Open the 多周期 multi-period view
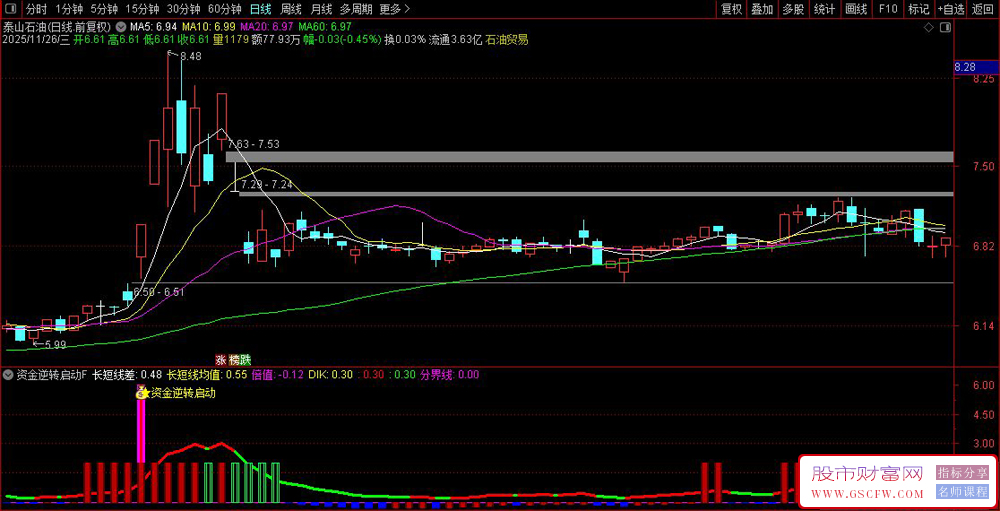Viewport: 1000px width, 511px height. [x=355, y=9]
